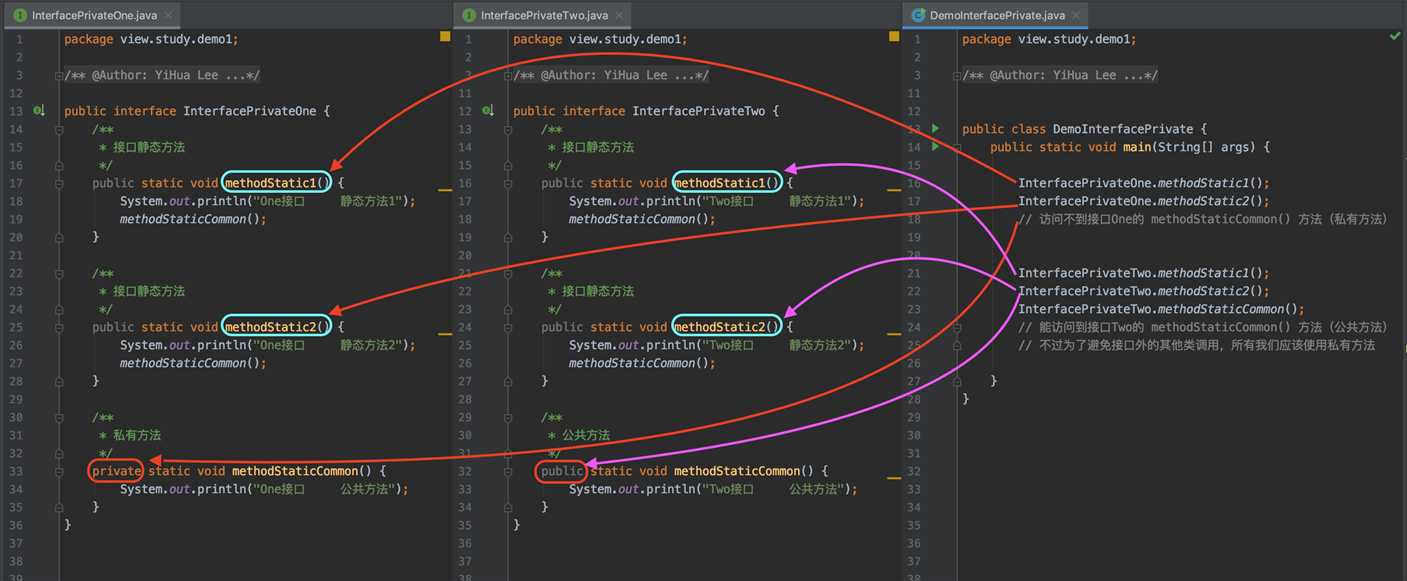
Task: Click the class file icon on DemoInterfacePrivate.java tab
Action: pyautogui.click(x=918, y=16)
